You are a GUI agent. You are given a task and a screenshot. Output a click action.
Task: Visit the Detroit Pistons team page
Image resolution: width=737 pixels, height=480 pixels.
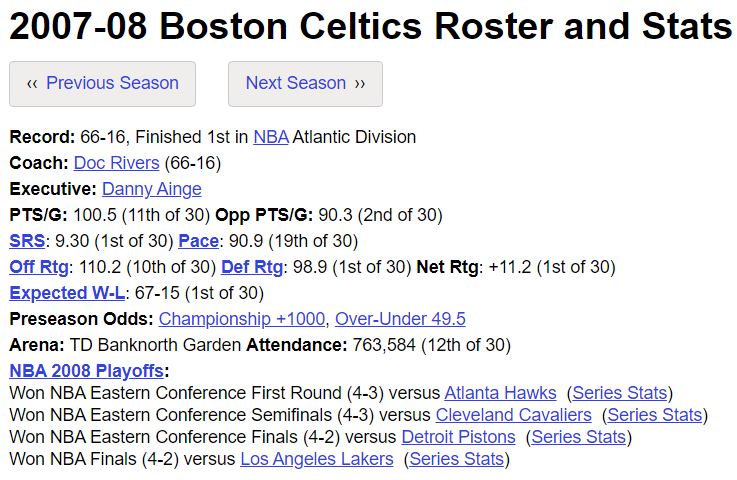pyautogui.click(x=458, y=437)
